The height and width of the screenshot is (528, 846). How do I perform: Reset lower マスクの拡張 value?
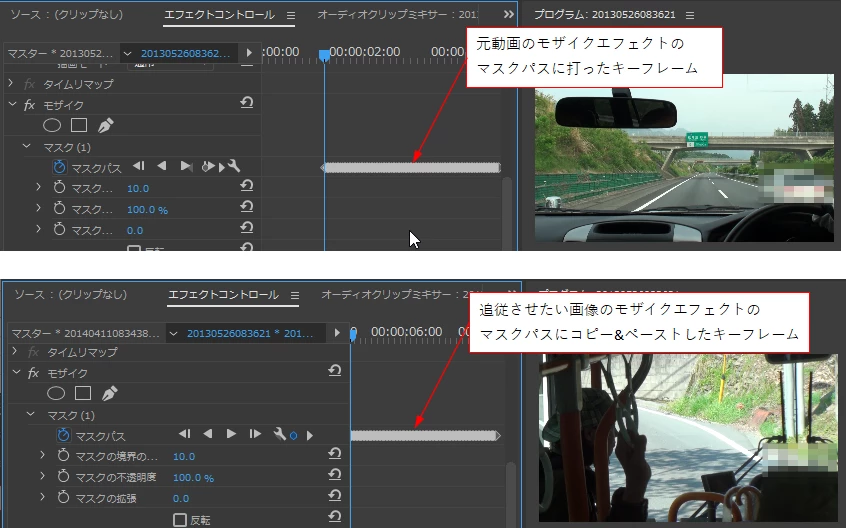click(x=335, y=496)
